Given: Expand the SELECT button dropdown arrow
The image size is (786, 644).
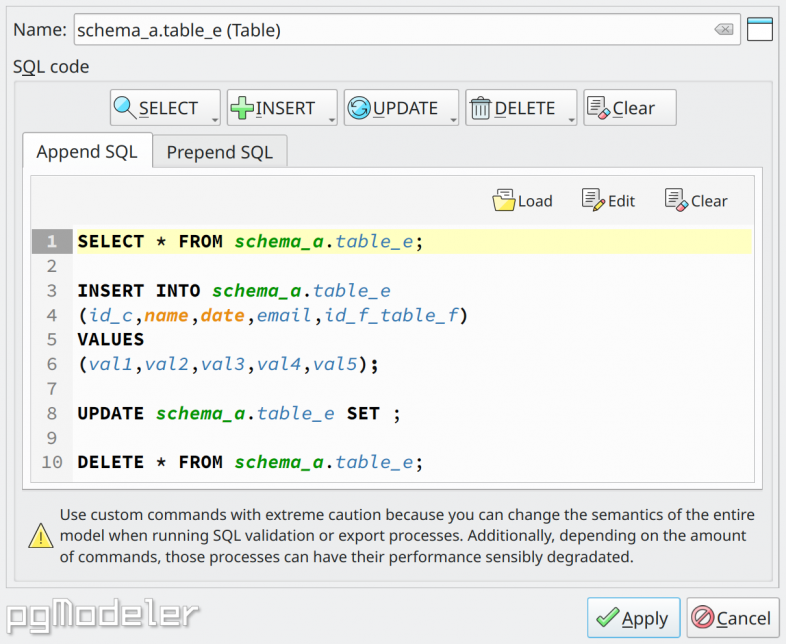Looking at the screenshot, I should (215, 120).
